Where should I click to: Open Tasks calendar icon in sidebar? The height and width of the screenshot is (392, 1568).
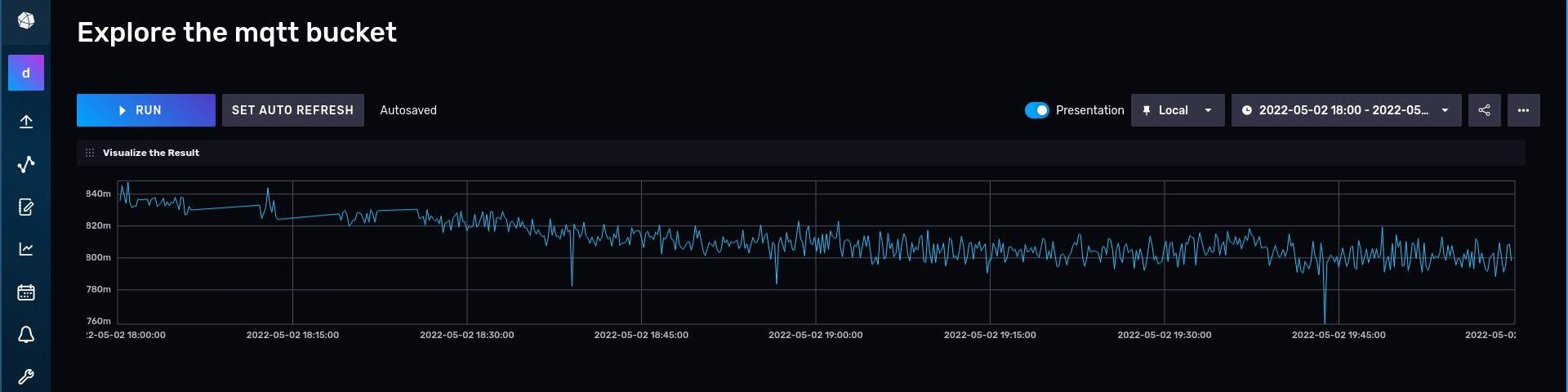pos(26,292)
